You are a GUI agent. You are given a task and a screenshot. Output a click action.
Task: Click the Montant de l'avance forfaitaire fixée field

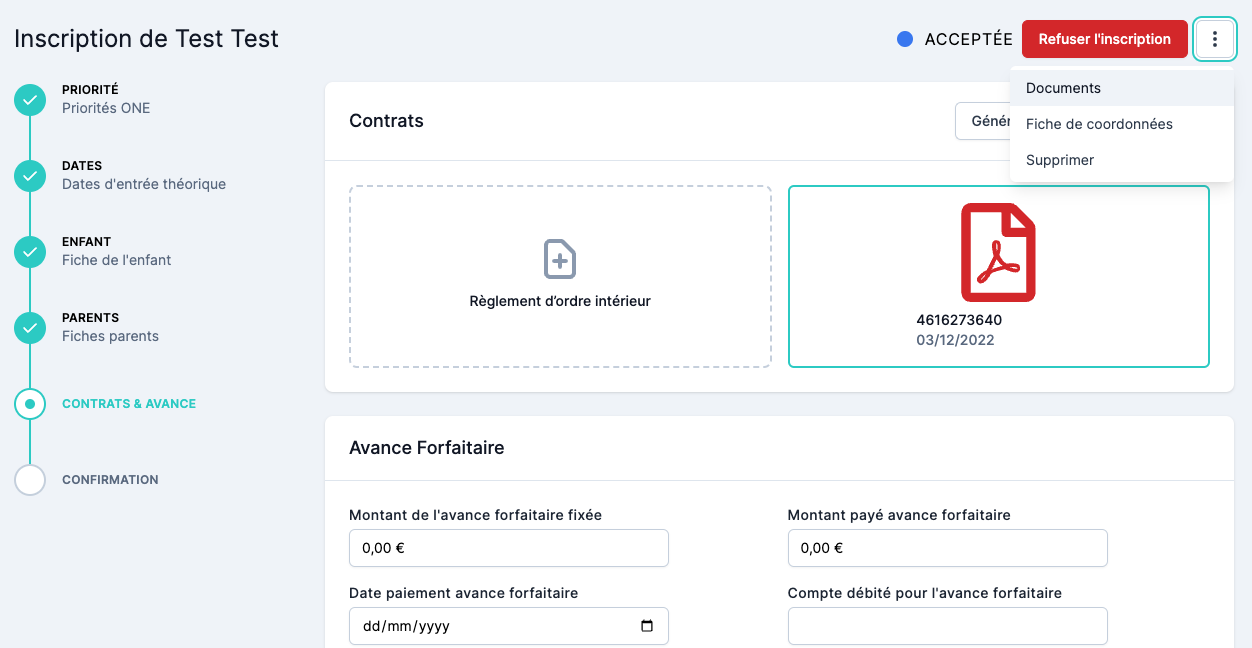508,548
